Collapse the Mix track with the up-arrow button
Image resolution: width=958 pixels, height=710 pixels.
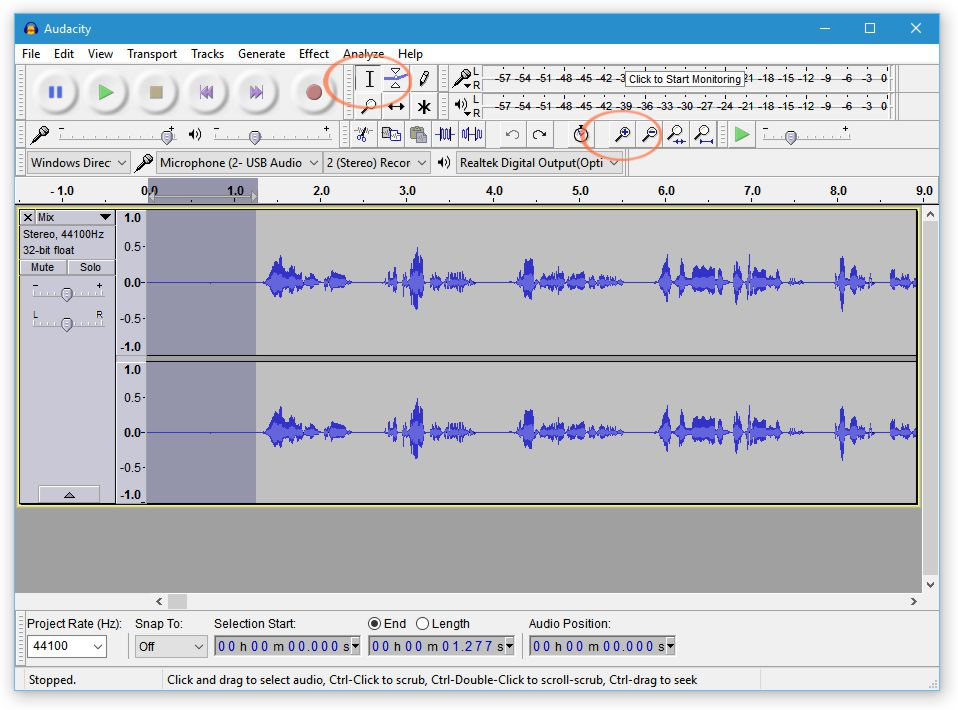point(69,494)
